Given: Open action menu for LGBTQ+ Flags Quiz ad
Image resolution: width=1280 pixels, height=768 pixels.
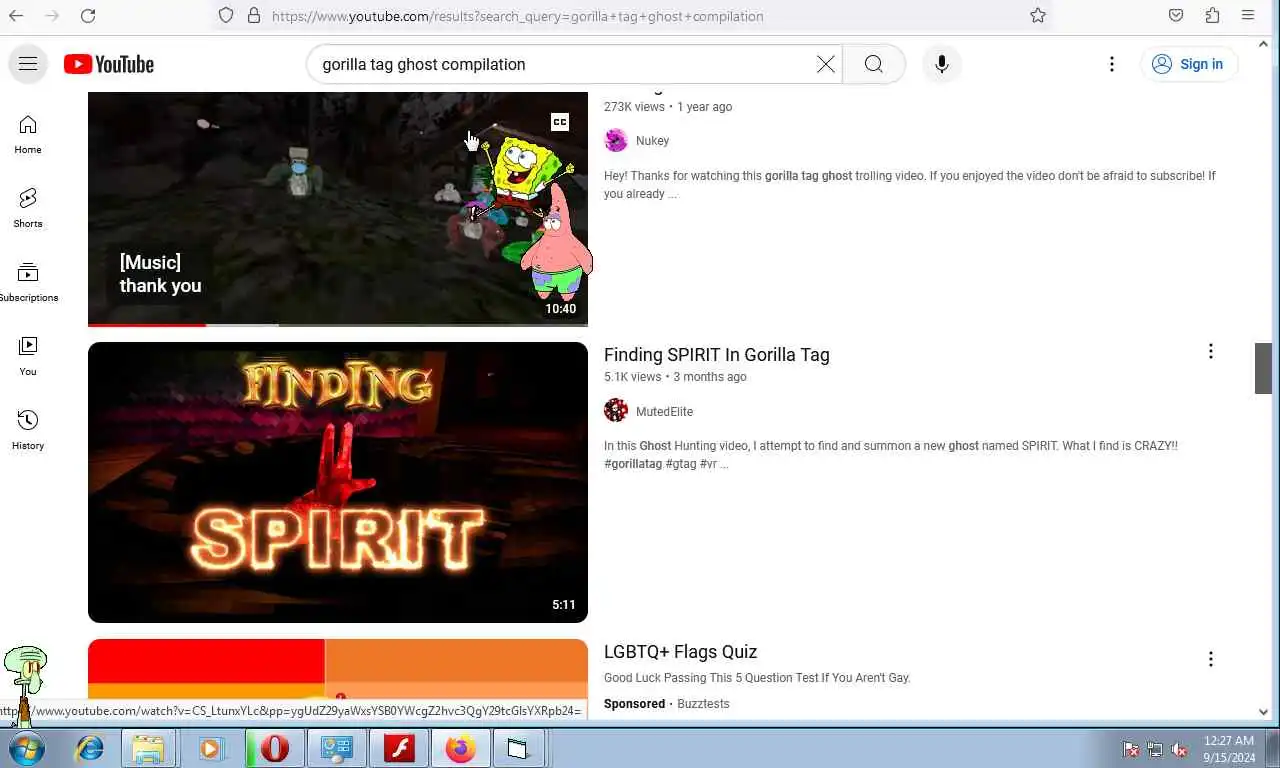Looking at the screenshot, I should (1210, 659).
